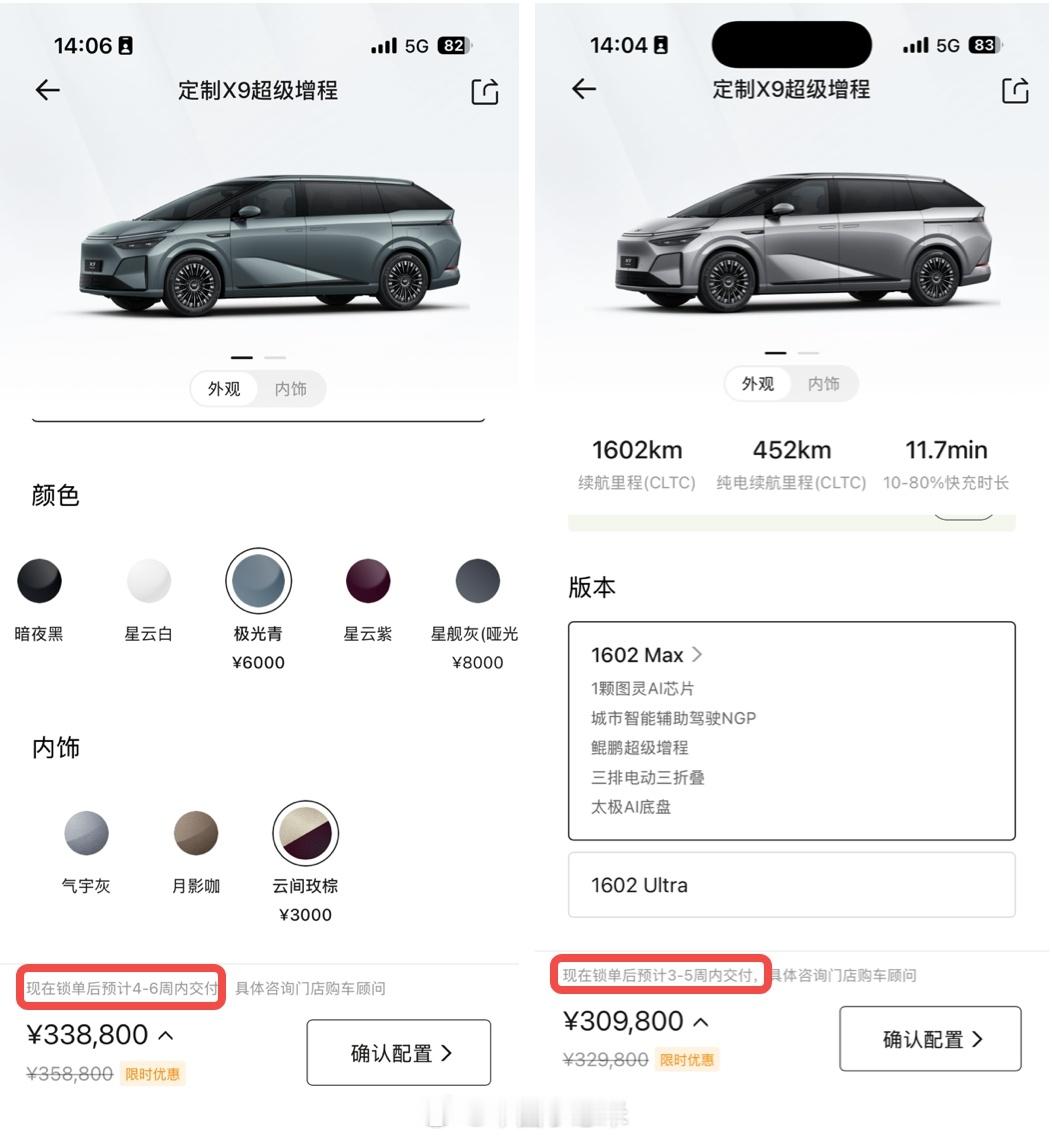
Task: Tap the share icon on left screen
Action: pos(485,91)
